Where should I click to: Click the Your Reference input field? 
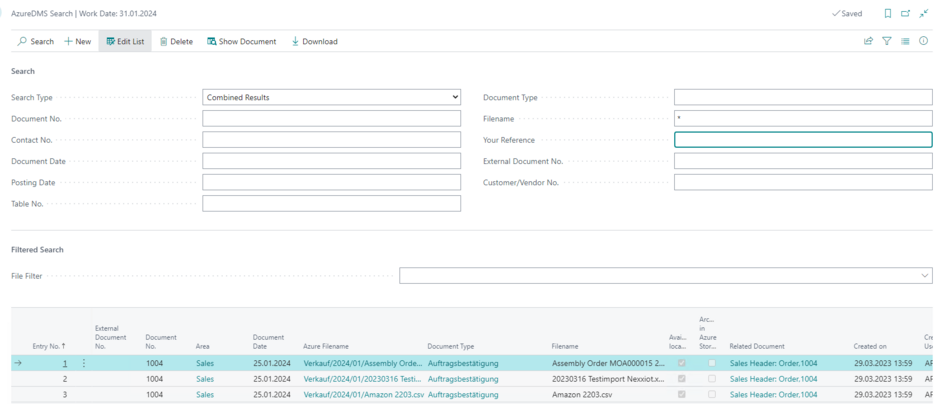803,140
